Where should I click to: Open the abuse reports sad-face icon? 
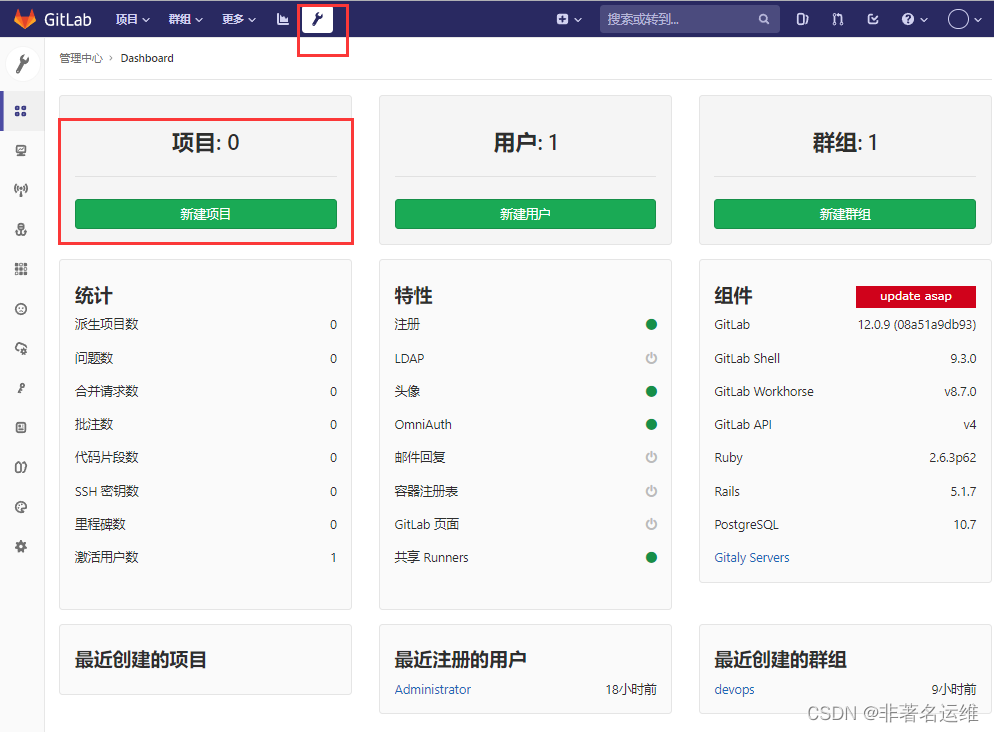pyautogui.click(x=21, y=309)
